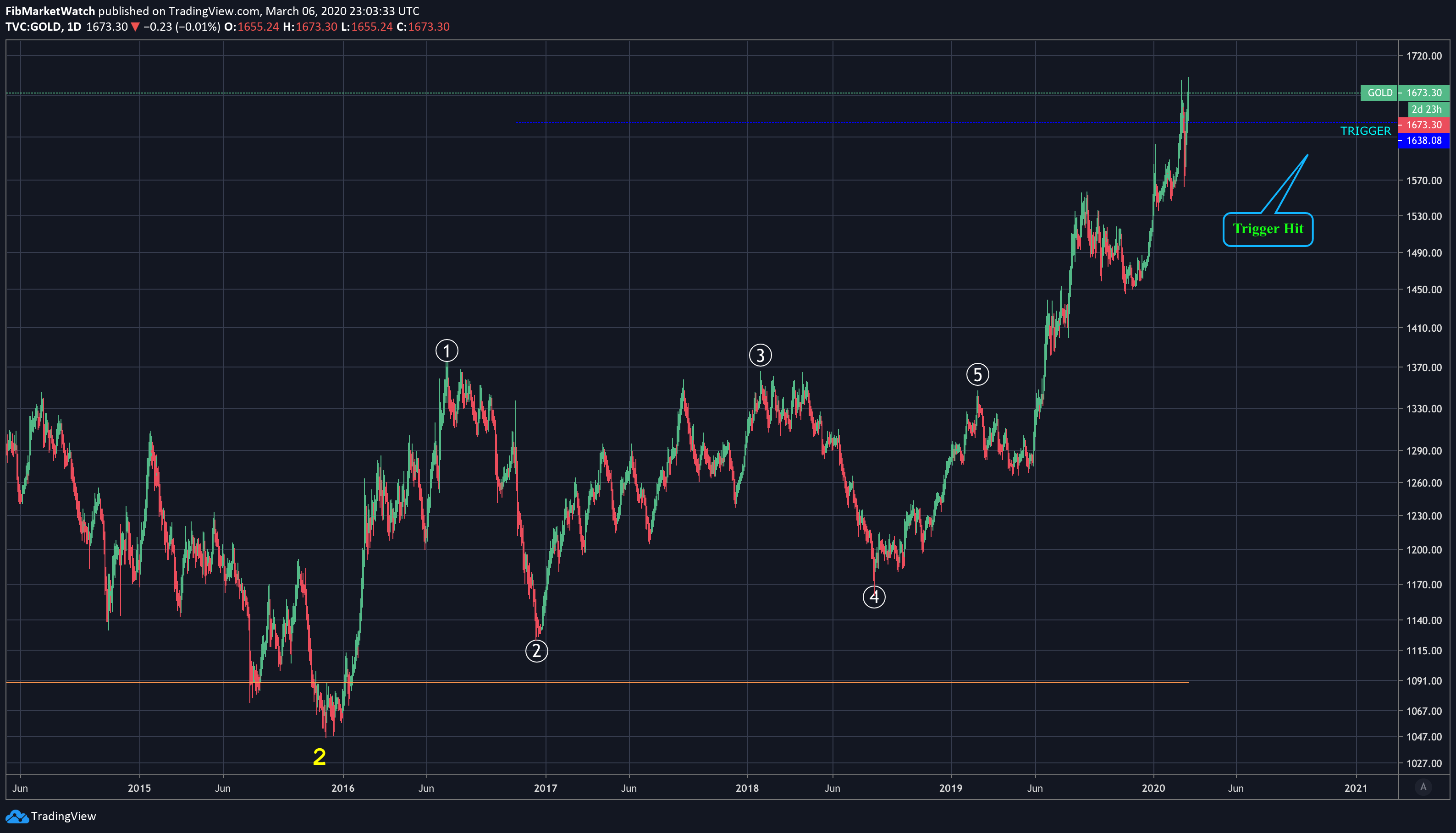Click the red down-triangle change indicator
Screen dimensions: 1456x833
135,27
